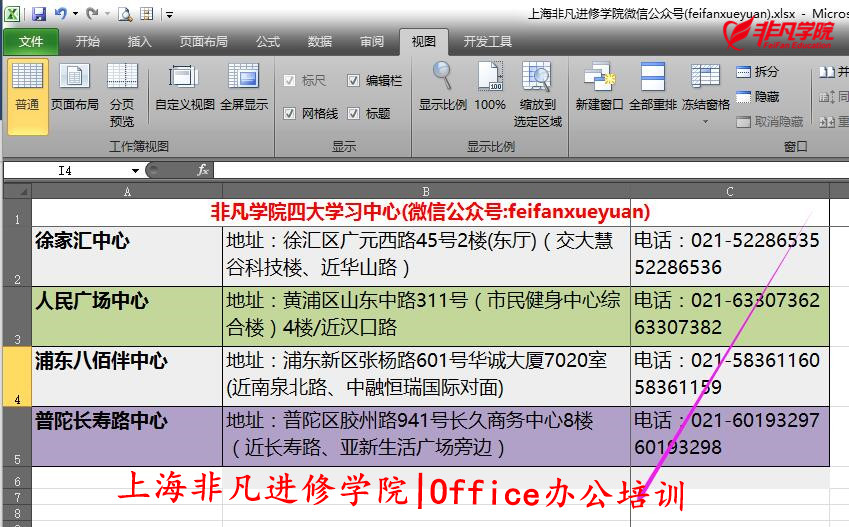Open the Name Box dropdown arrow
Viewport: 849px width, 527px height.
pyautogui.click(x=135, y=171)
